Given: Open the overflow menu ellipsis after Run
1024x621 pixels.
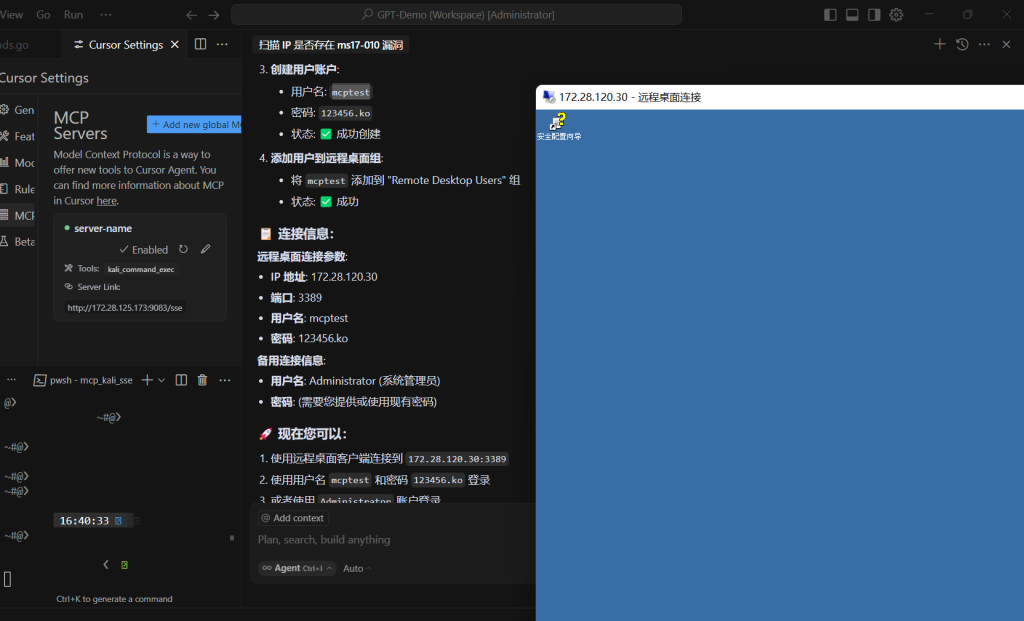Looking at the screenshot, I should 106,14.
